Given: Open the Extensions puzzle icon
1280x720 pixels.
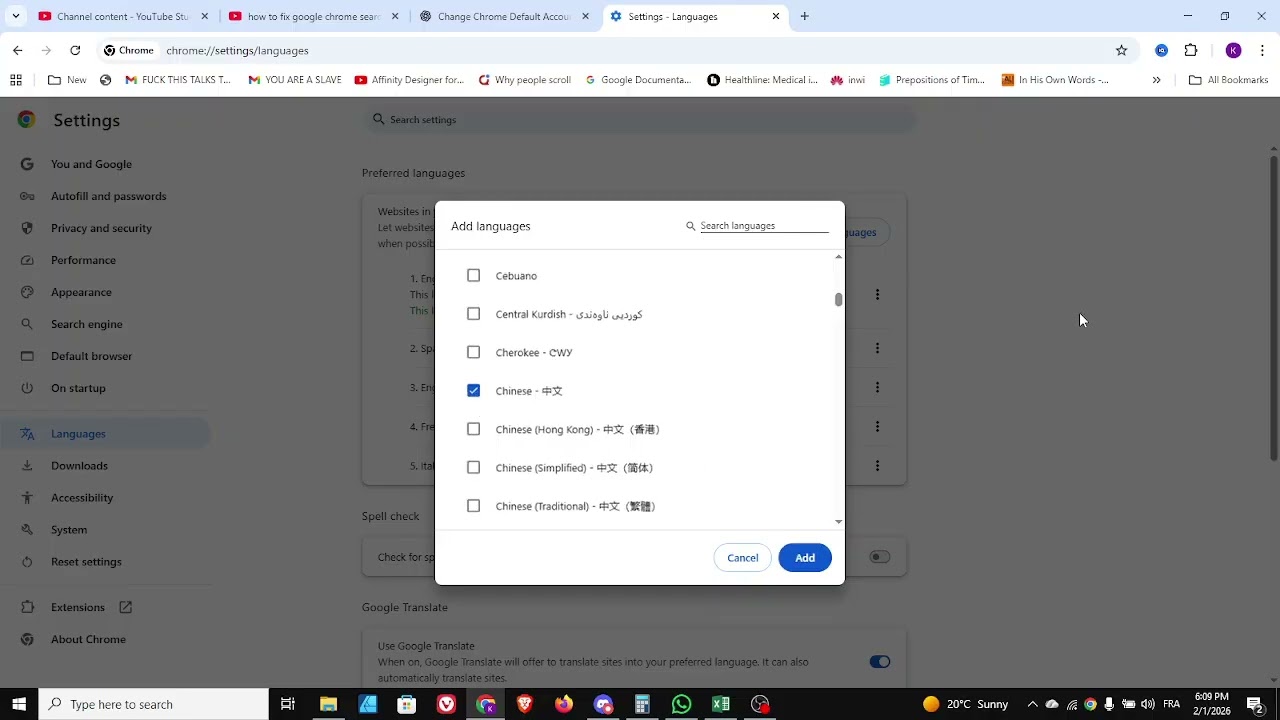Looking at the screenshot, I should (1190, 50).
